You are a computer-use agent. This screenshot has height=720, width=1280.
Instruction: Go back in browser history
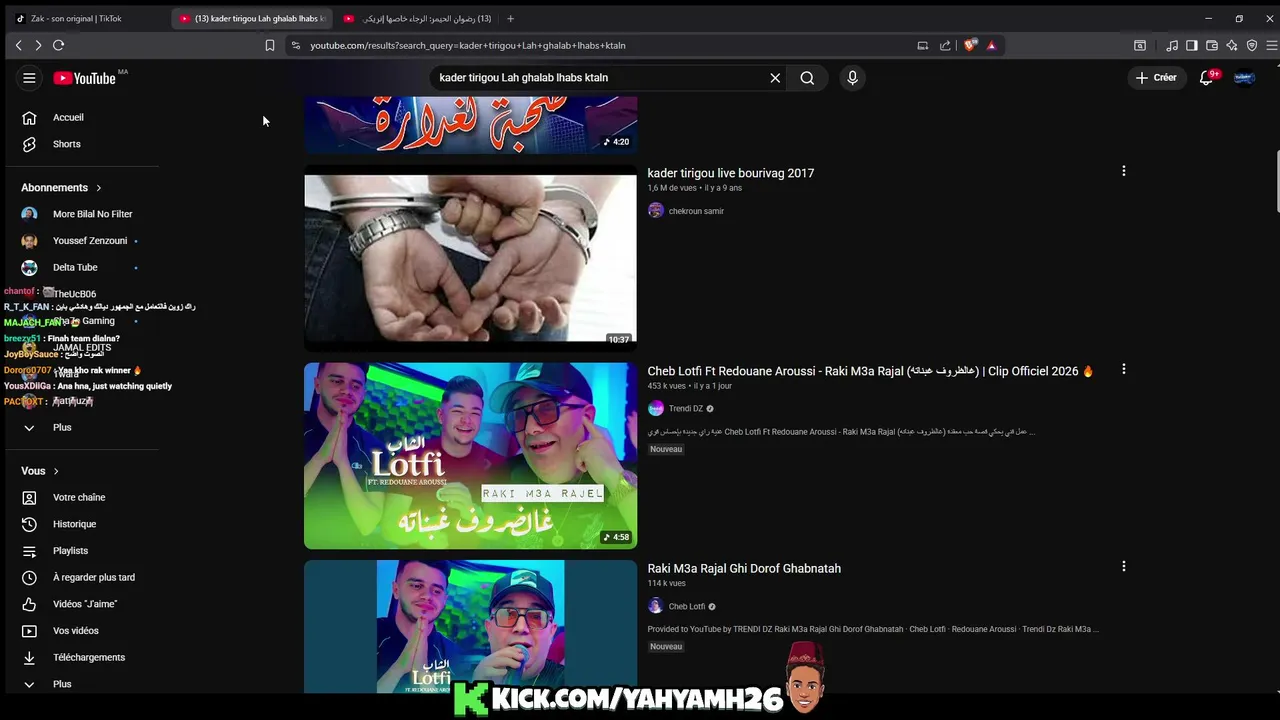[18, 45]
